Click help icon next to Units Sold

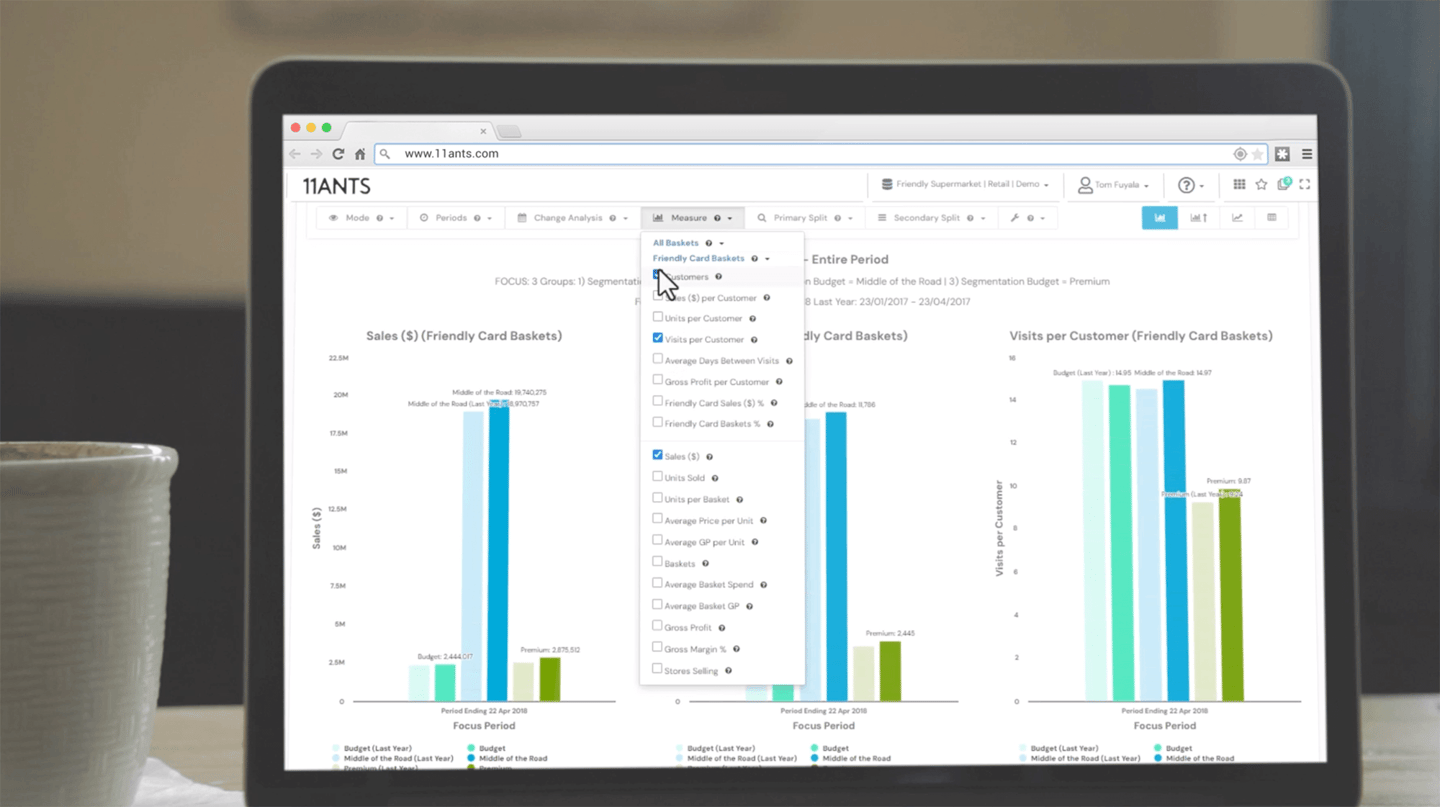pyautogui.click(x=715, y=478)
